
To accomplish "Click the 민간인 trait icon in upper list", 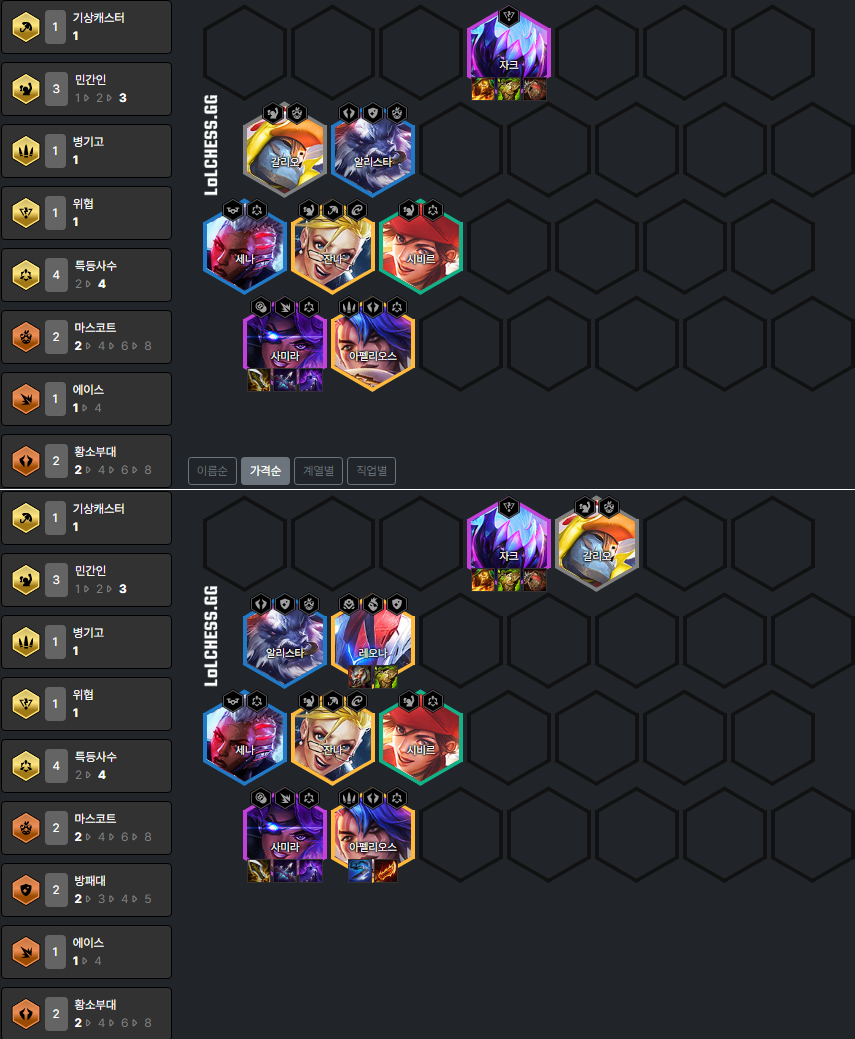I will [25, 90].
